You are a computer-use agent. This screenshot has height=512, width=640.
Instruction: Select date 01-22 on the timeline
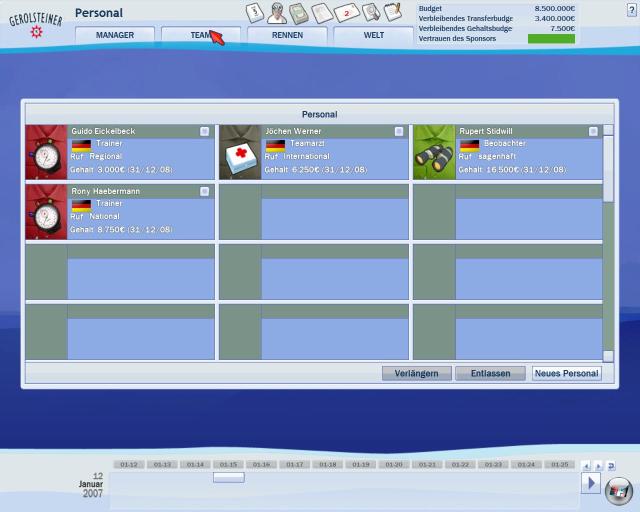point(460,465)
